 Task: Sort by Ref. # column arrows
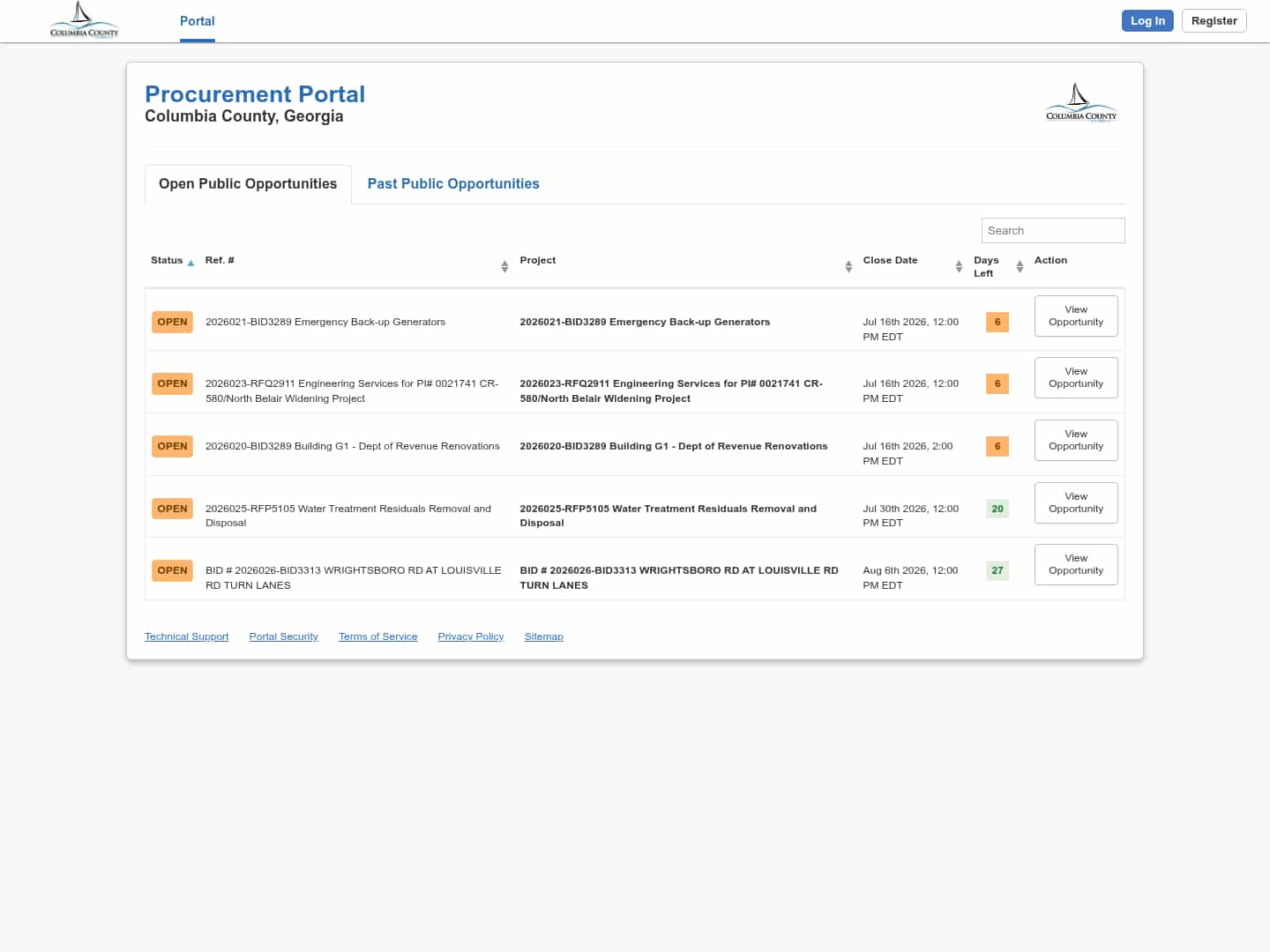(x=504, y=266)
